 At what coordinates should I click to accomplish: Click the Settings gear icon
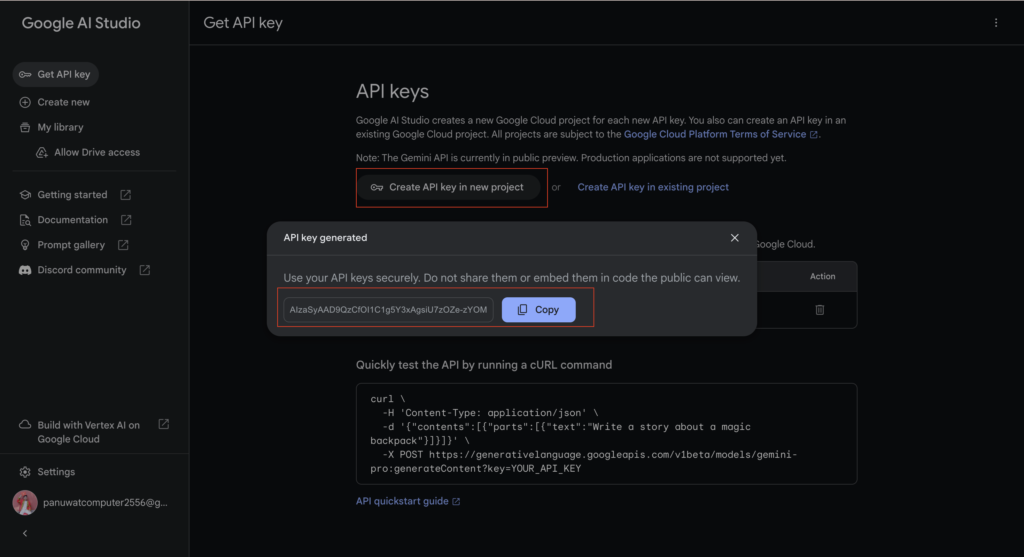tap(25, 472)
